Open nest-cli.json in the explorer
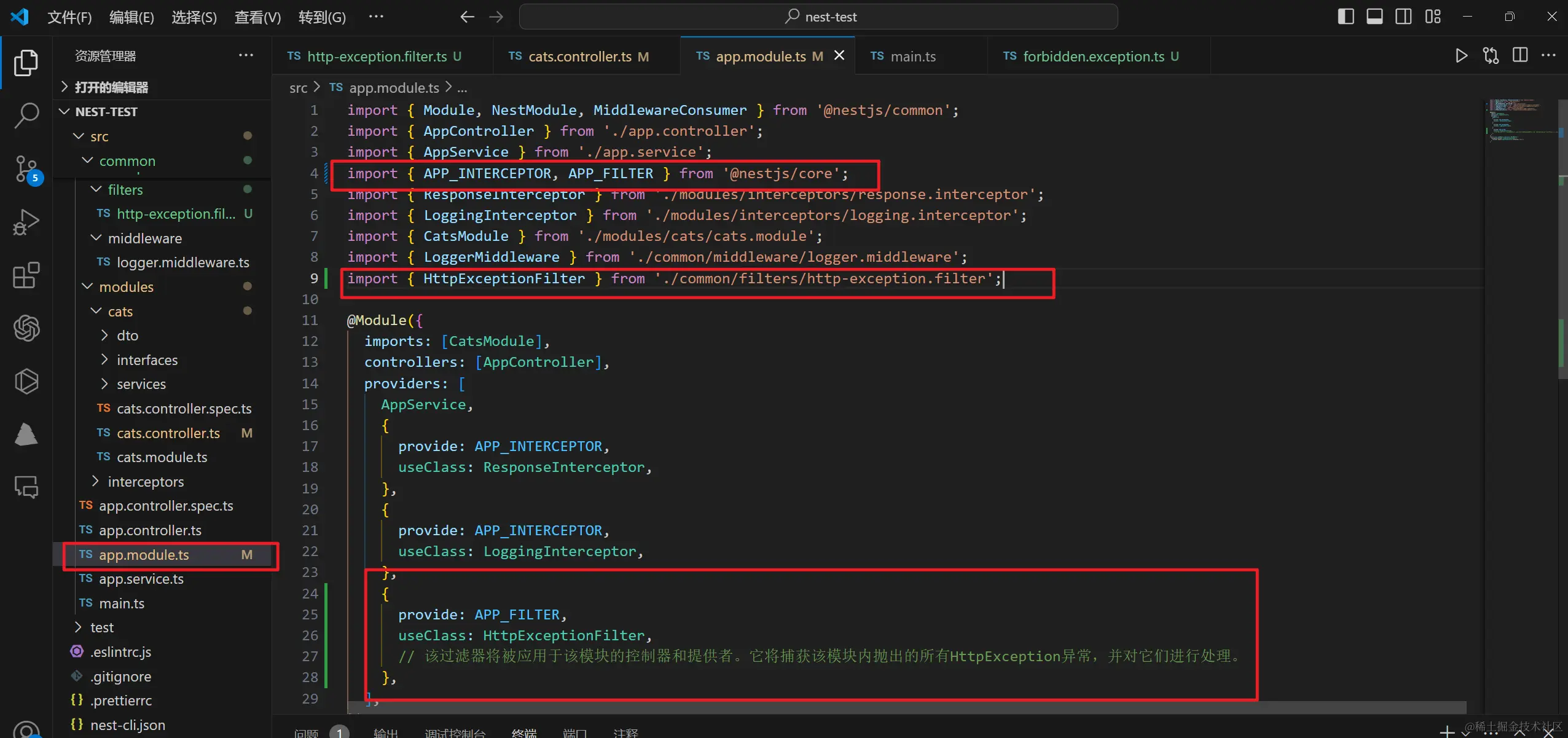The height and width of the screenshot is (738, 1568). (162, 724)
